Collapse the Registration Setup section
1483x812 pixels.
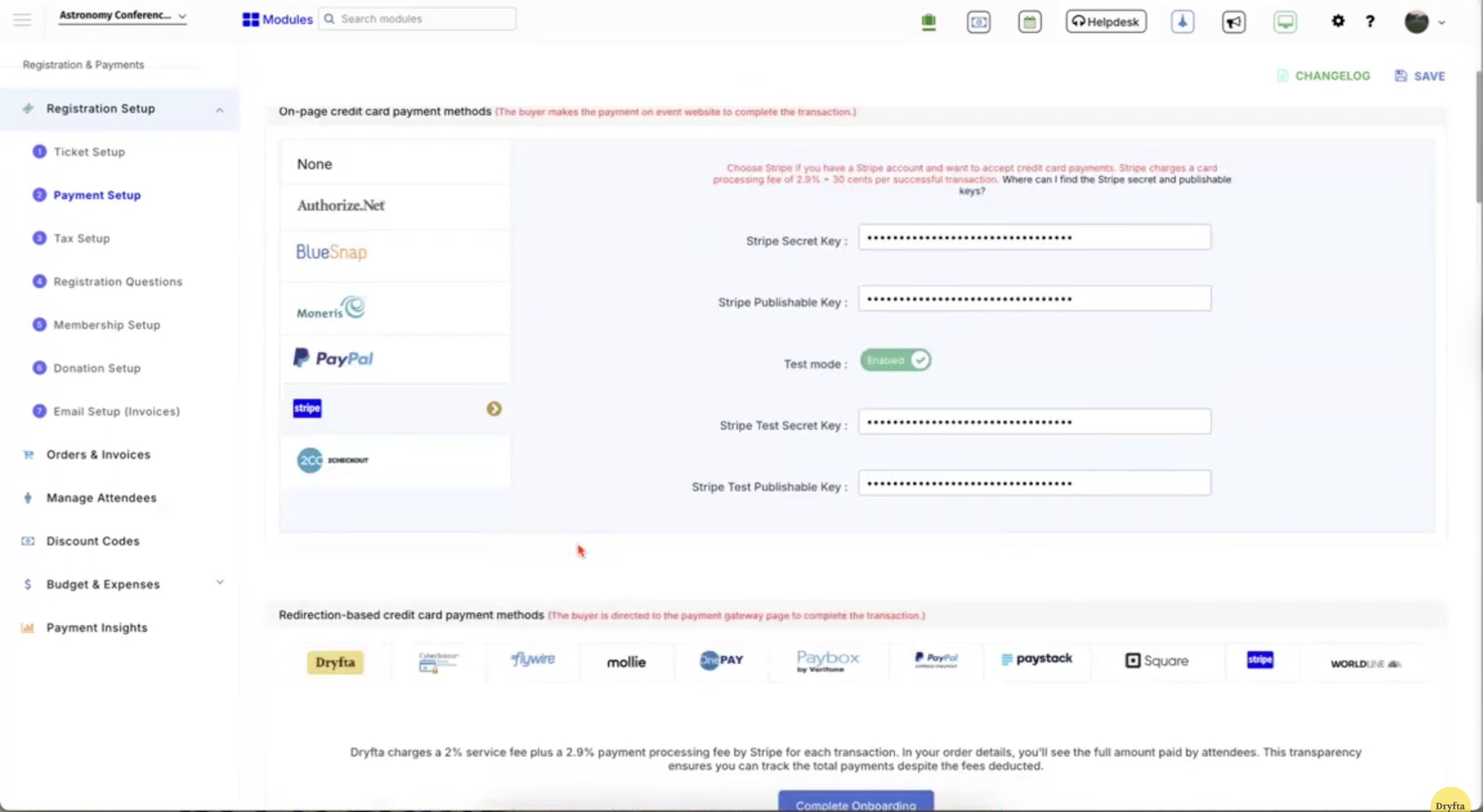tap(220, 109)
